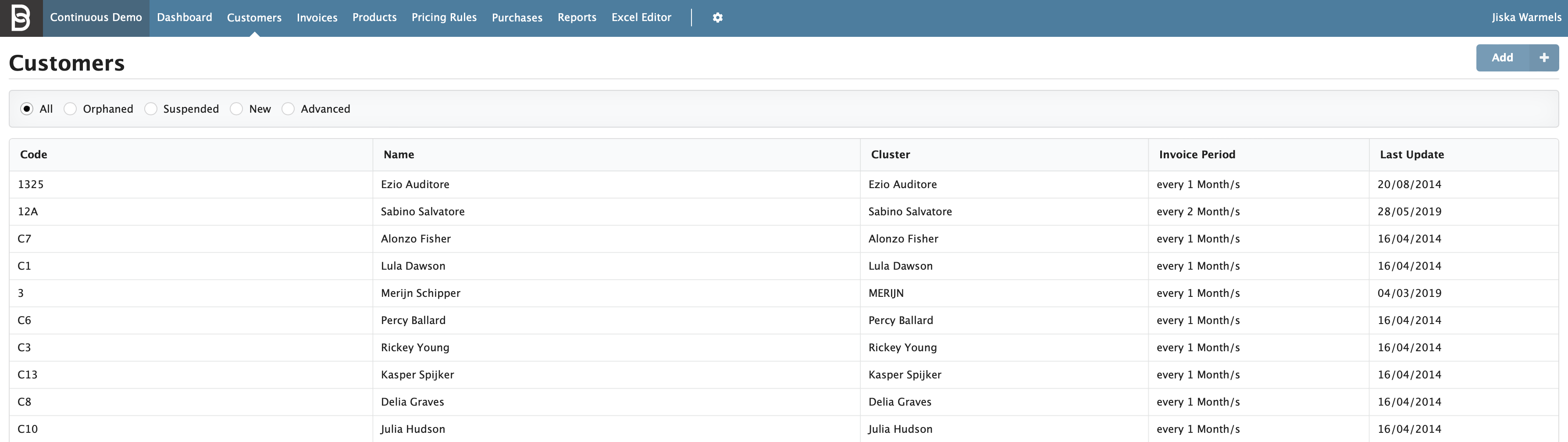1568x442 pixels.
Task: Click the Add button
Action: pyautogui.click(x=1502, y=57)
